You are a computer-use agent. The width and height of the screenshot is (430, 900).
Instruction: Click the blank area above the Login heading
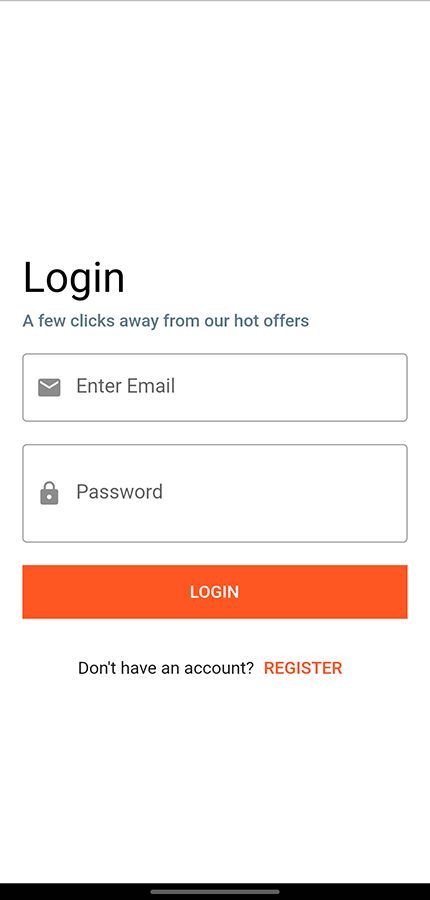pyautogui.click(x=215, y=126)
